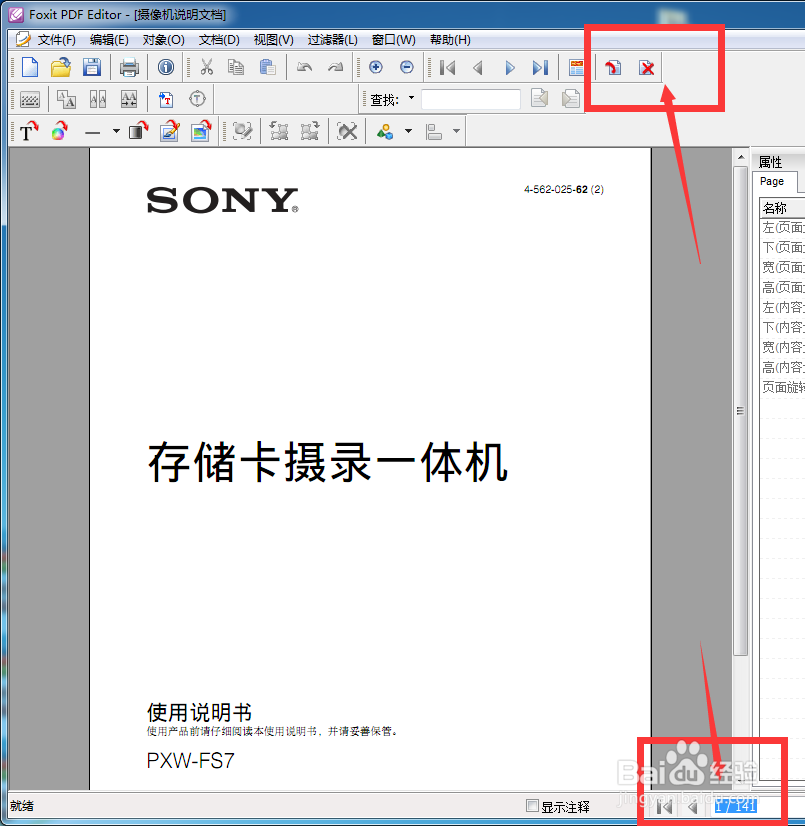805x826 pixels.
Task: Zoom out with the minus icon
Action: click(406, 67)
